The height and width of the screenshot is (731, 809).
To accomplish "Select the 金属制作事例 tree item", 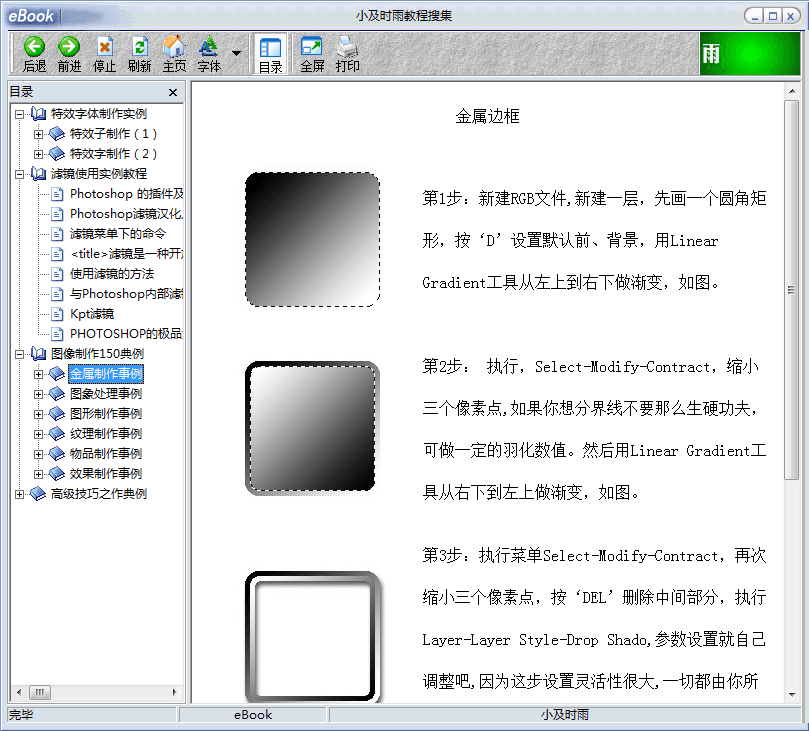I will (x=106, y=373).
